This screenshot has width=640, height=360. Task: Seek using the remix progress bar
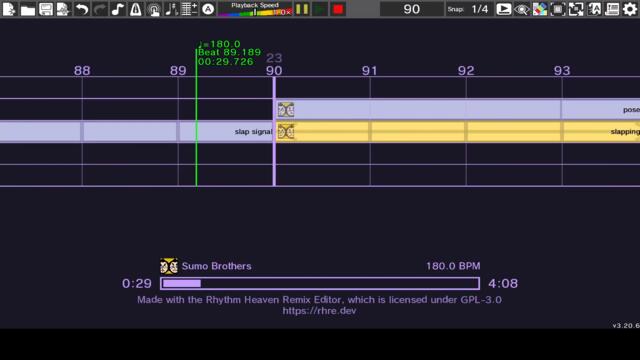click(320, 283)
